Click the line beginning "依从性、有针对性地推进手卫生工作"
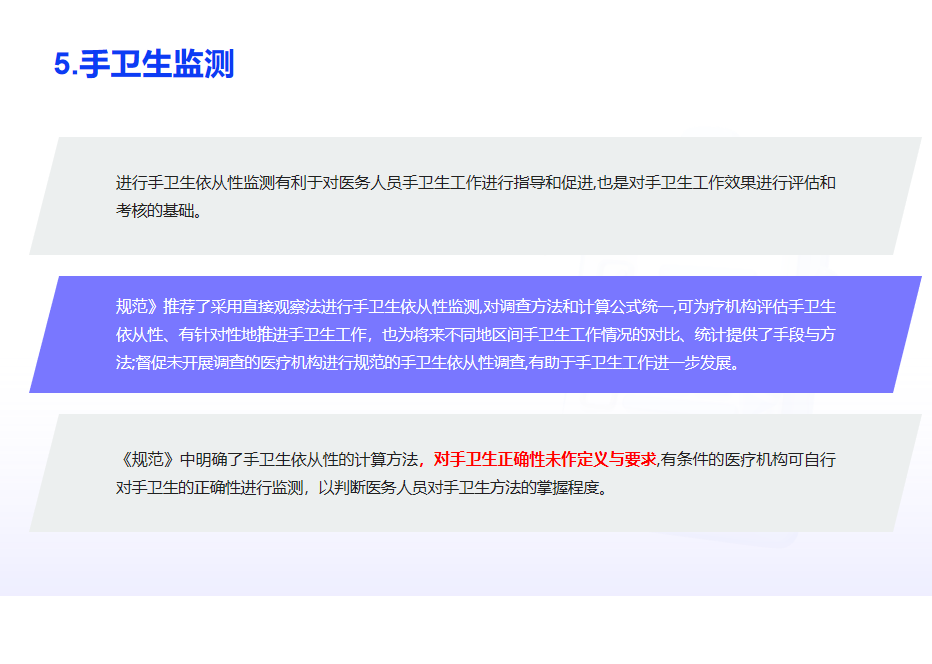Image resolution: width=932 pixels, height=664 pixels. point(476,335)
